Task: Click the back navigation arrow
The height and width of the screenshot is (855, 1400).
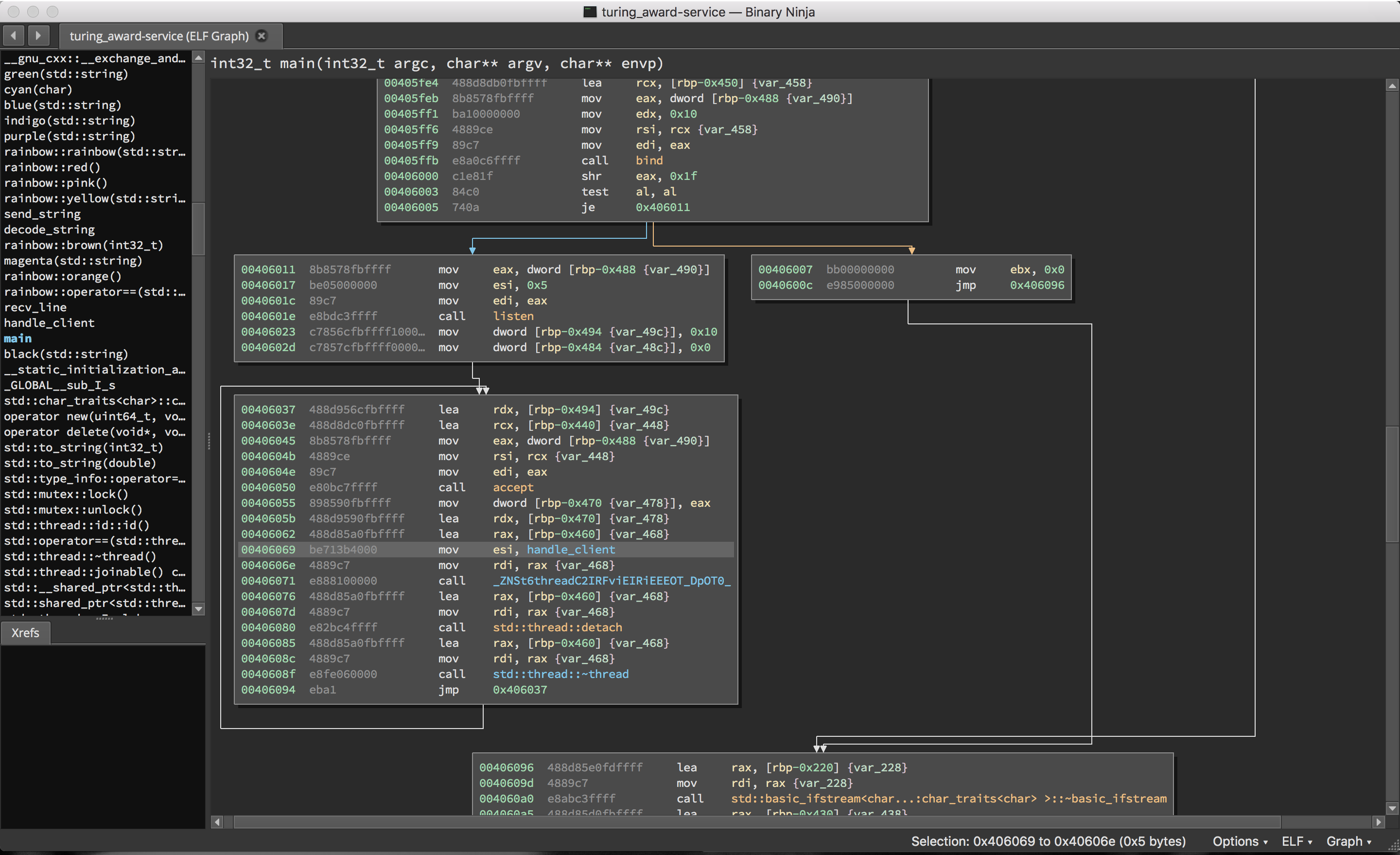Action: (14, 35)
